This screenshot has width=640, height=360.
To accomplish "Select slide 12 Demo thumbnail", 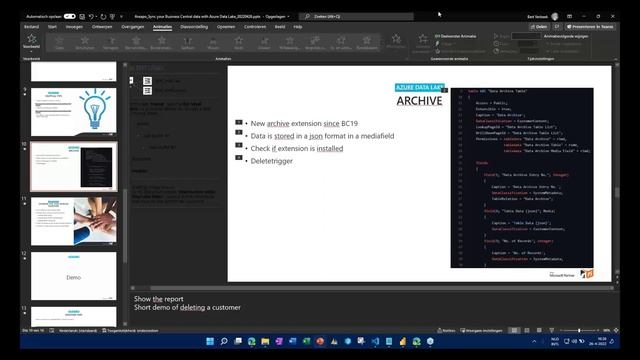I will click(73, 276).
